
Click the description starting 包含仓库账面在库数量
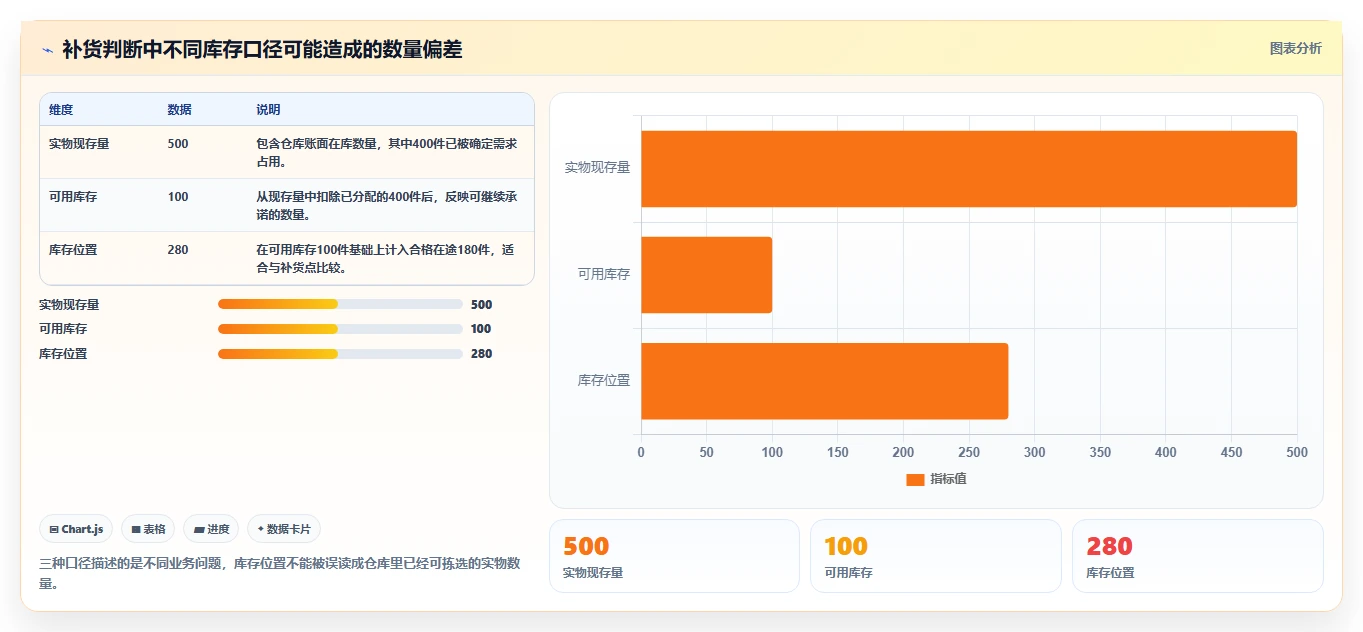point(387,152)
